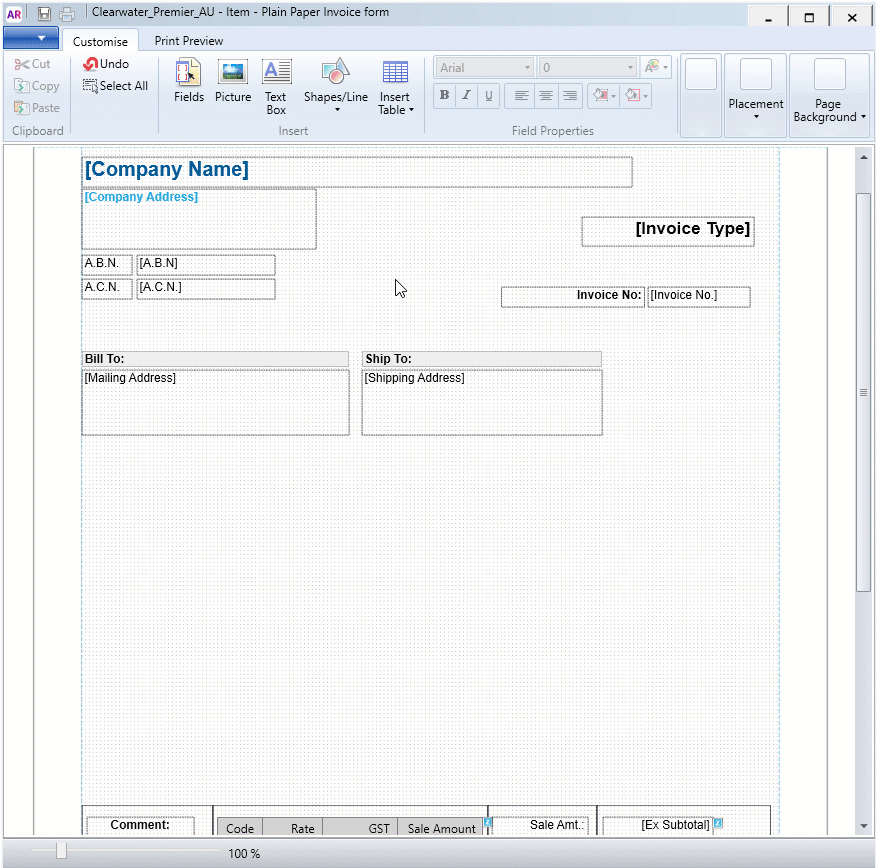Click the Save icon in title bar
This screenshot has height=868, width=876.
44,14
